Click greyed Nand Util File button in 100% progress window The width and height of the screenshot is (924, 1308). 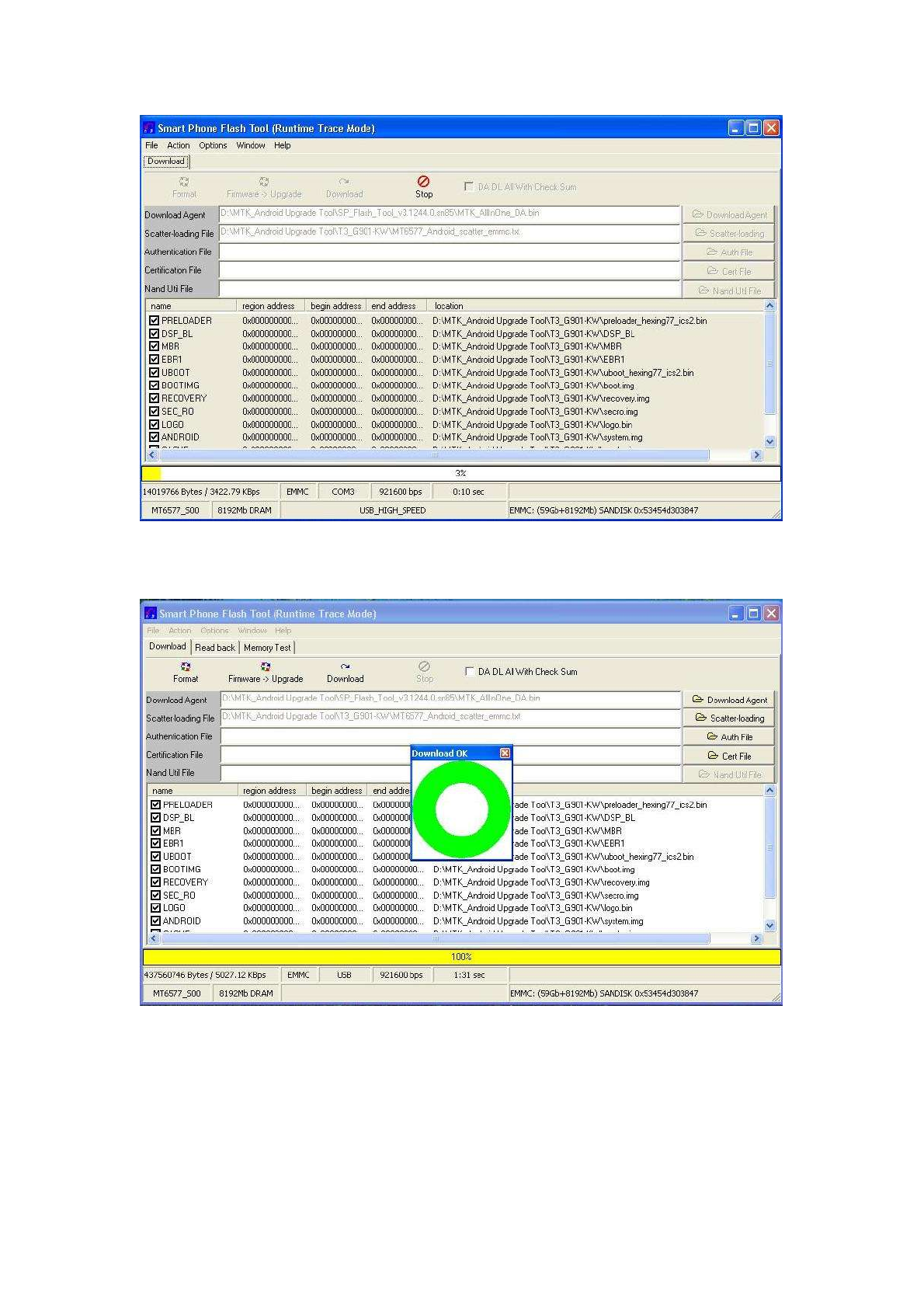[x=729, y=774]
